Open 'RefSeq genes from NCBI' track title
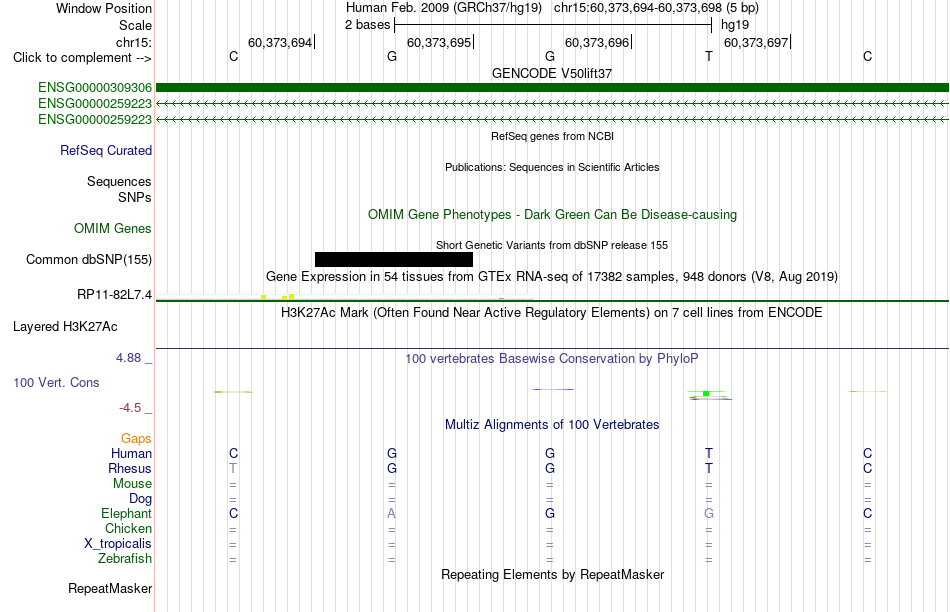 coord(553,136)
